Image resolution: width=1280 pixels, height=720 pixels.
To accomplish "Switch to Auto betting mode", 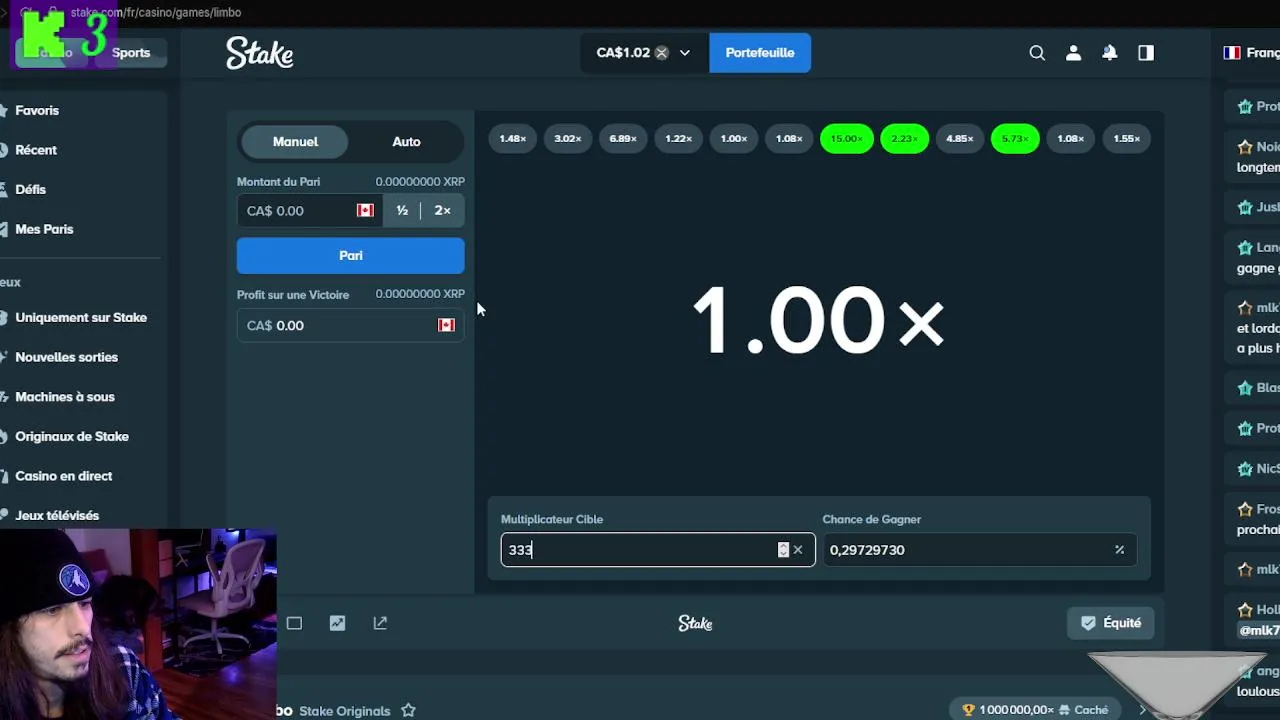I will 406,142.
